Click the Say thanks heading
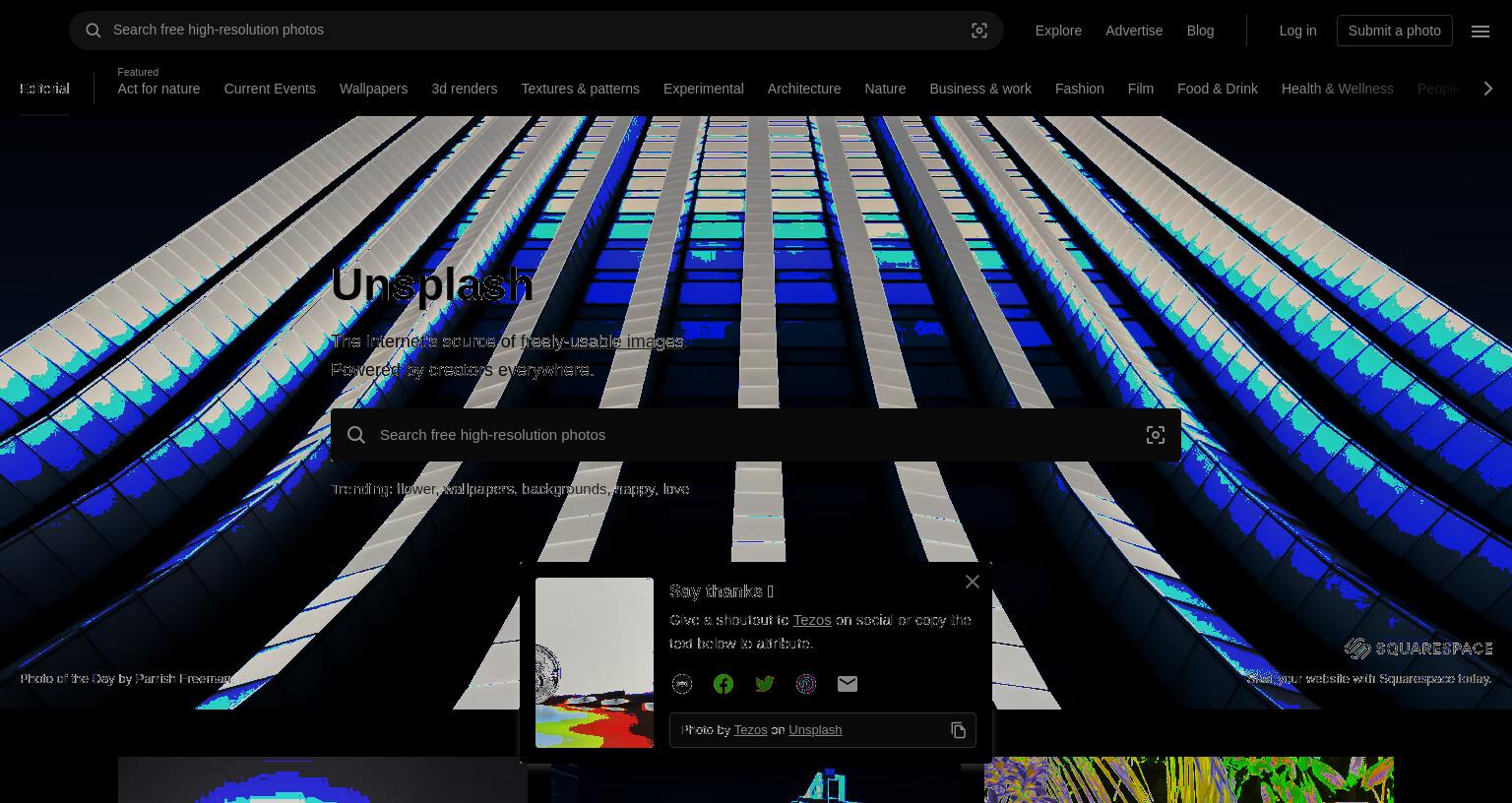This screenshot has width=1512, height=803. point(722,591)
